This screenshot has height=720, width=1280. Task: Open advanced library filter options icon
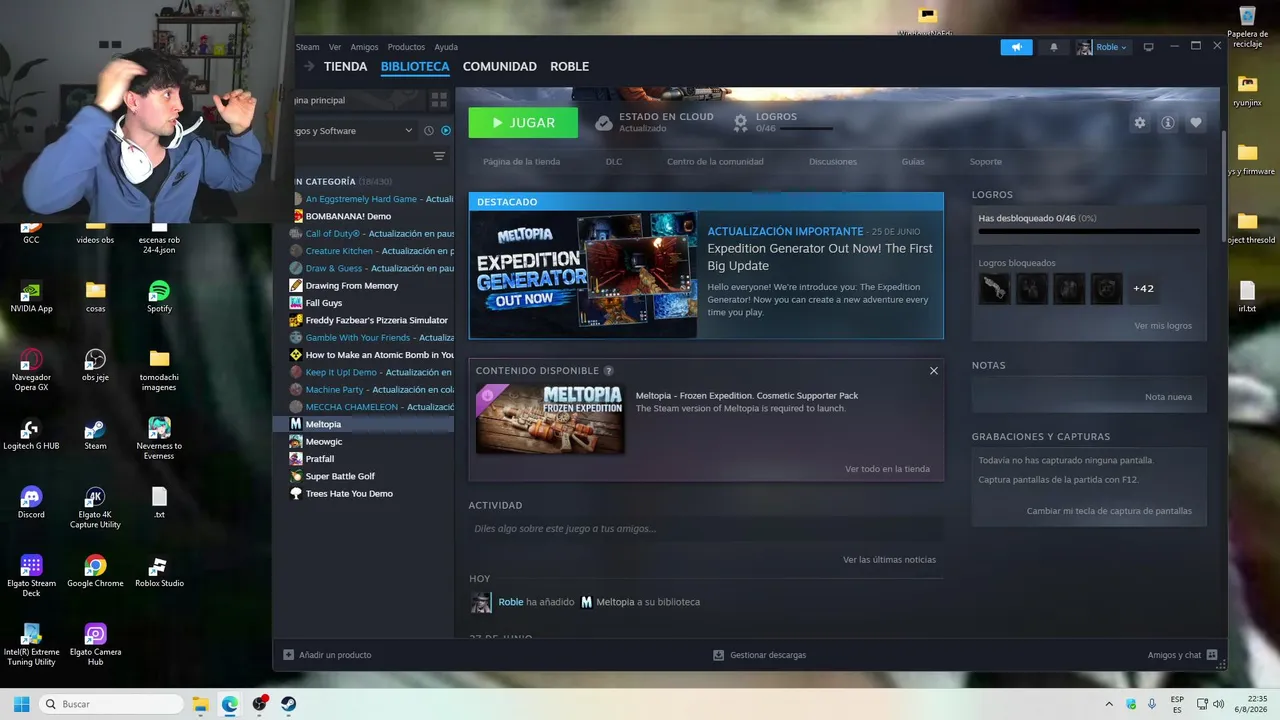[x=439, y=156]
